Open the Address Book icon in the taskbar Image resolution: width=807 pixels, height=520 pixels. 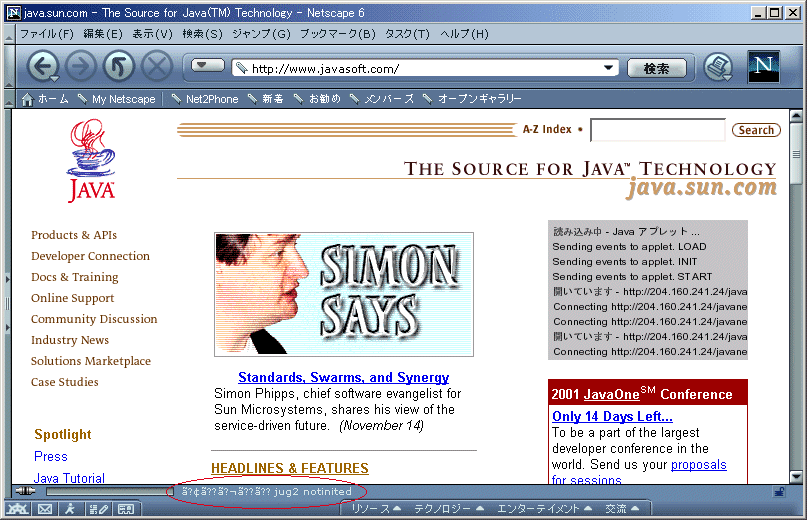[126, 509]
